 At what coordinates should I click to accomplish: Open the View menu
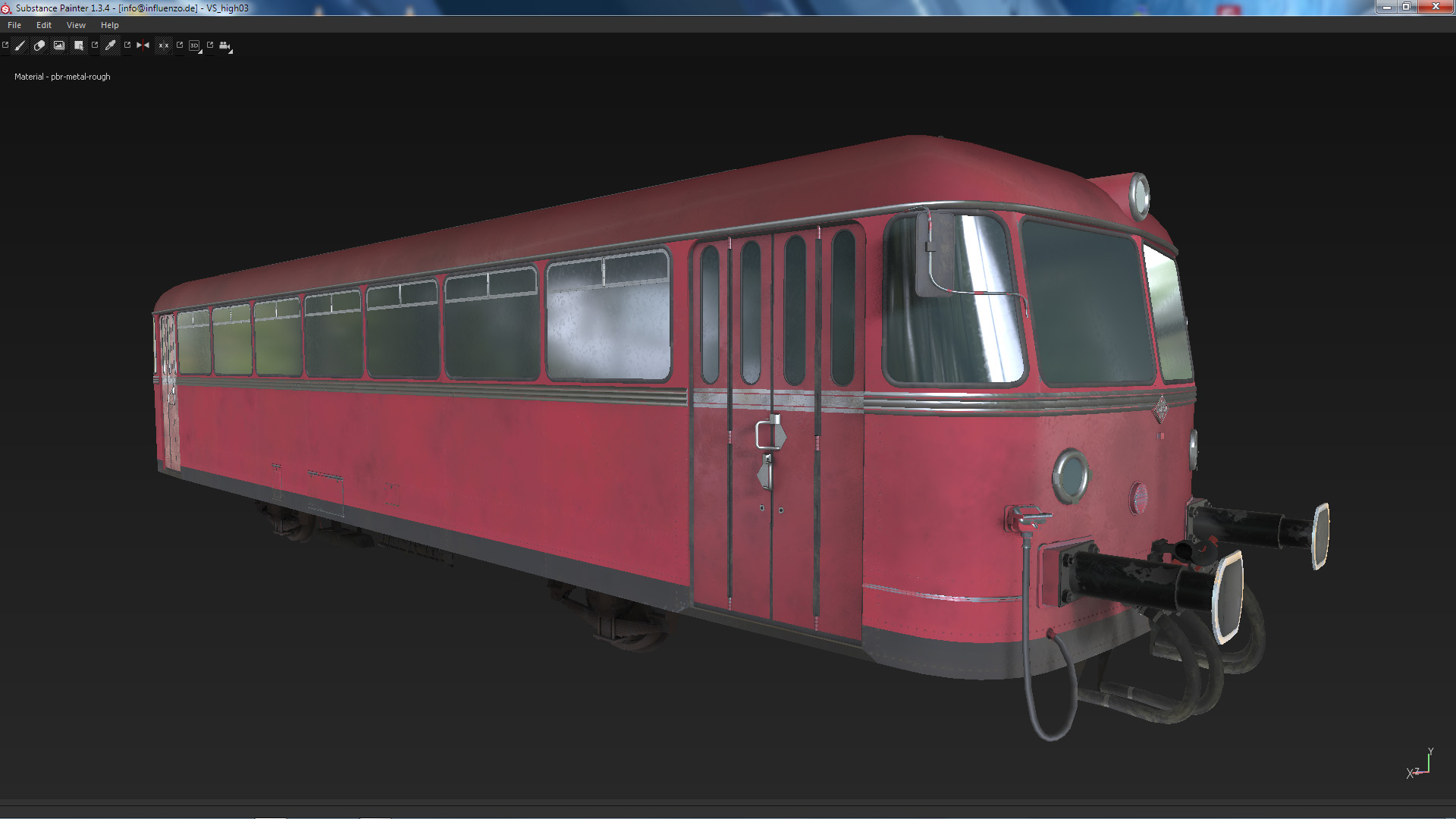click(x=76, y=25)
